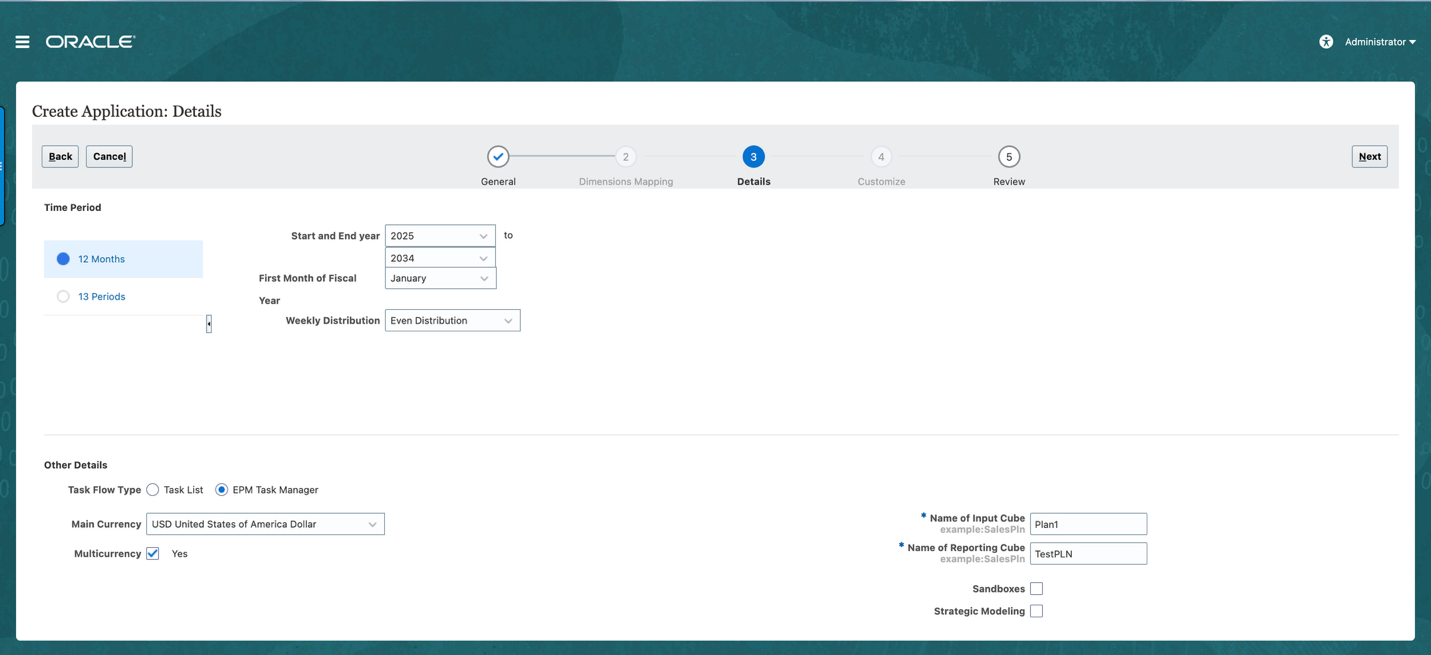The width and height of the screenshot is (1431, 655).
Task: Click the Details step label
Action: click(754, 182)
